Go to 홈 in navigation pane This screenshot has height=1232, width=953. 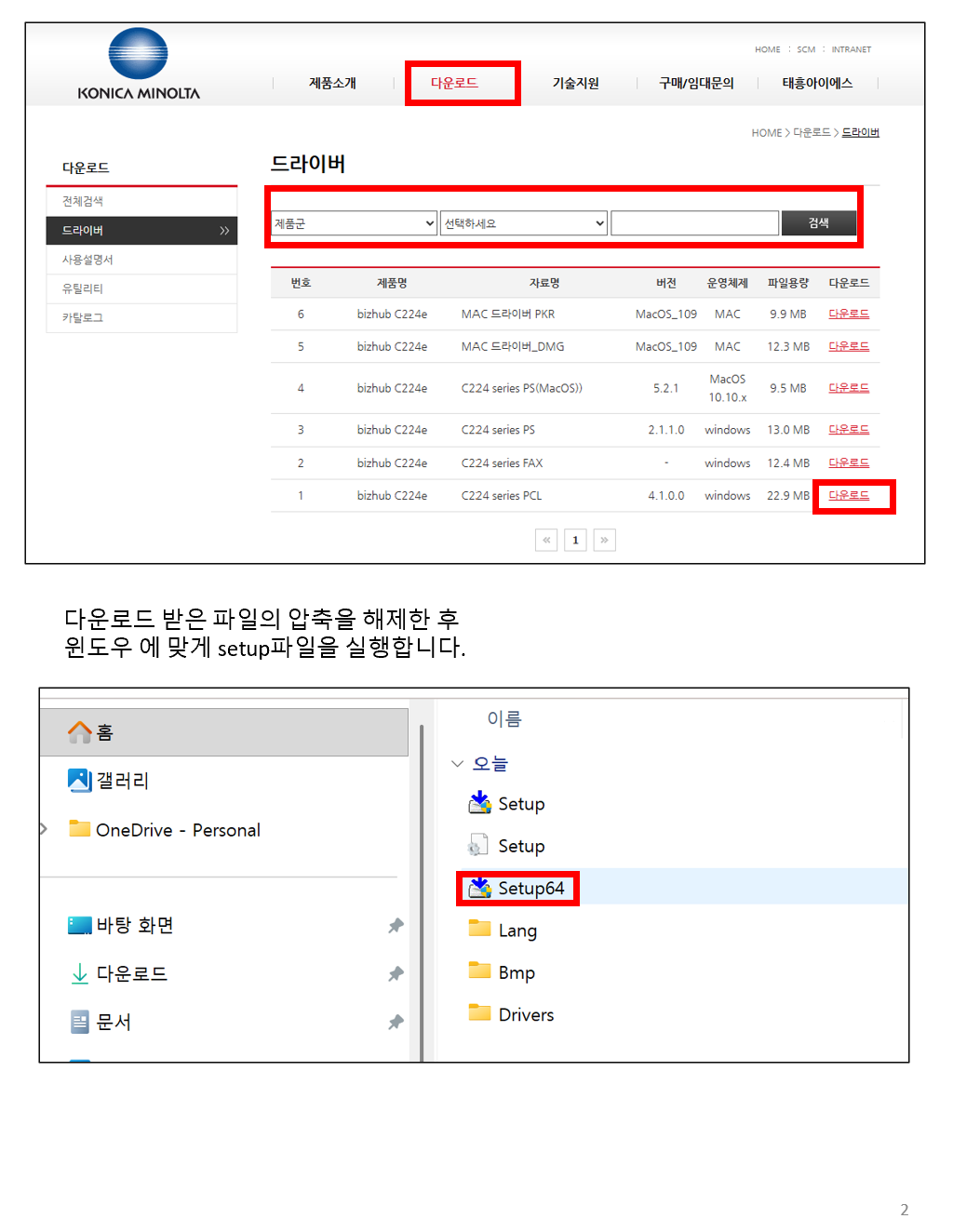(x=104, y=732)
